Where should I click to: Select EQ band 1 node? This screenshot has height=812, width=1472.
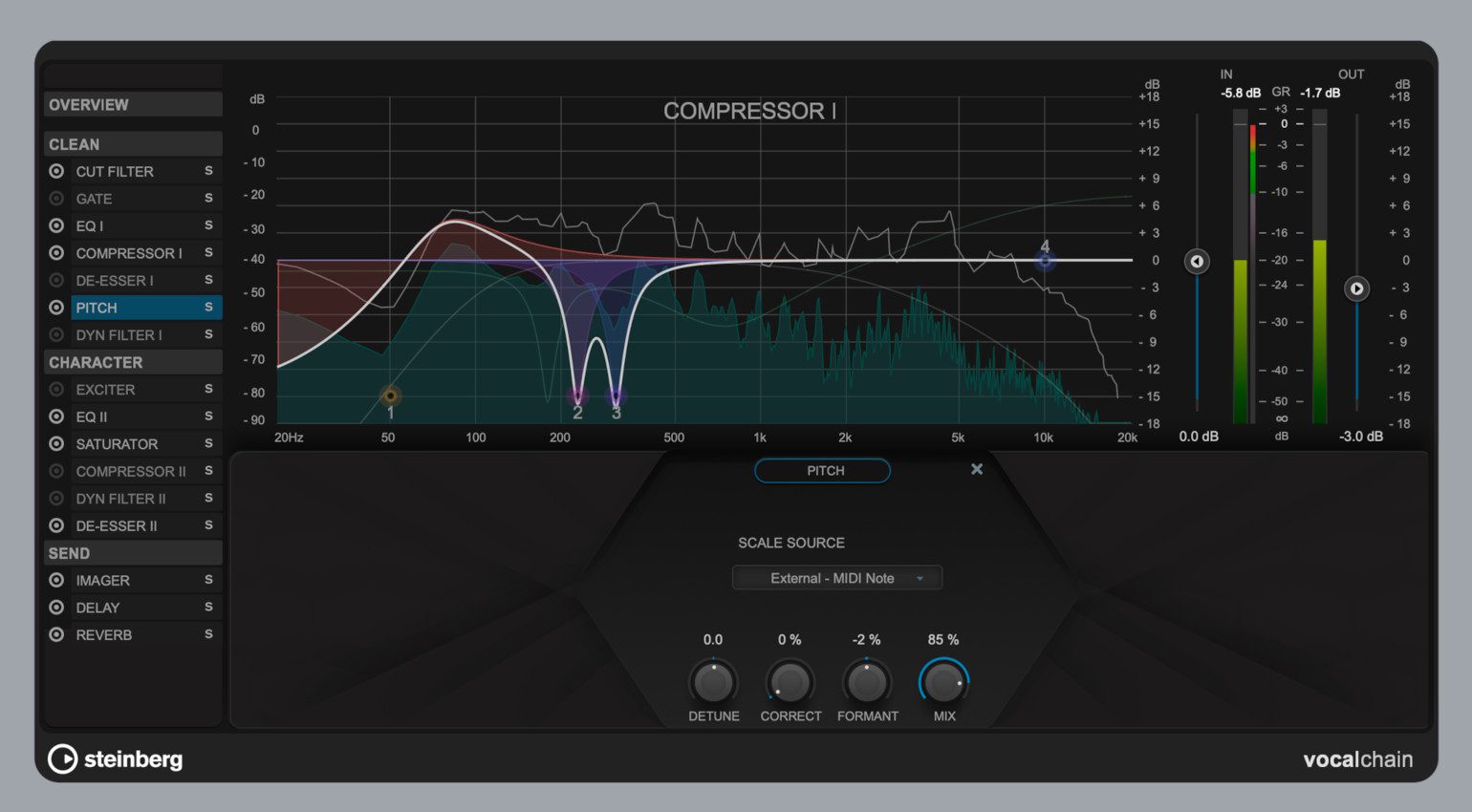390,395
